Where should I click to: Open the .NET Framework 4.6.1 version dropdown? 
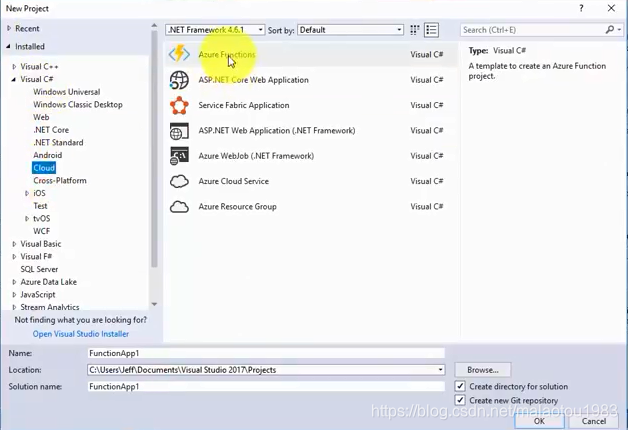(215, 30)
